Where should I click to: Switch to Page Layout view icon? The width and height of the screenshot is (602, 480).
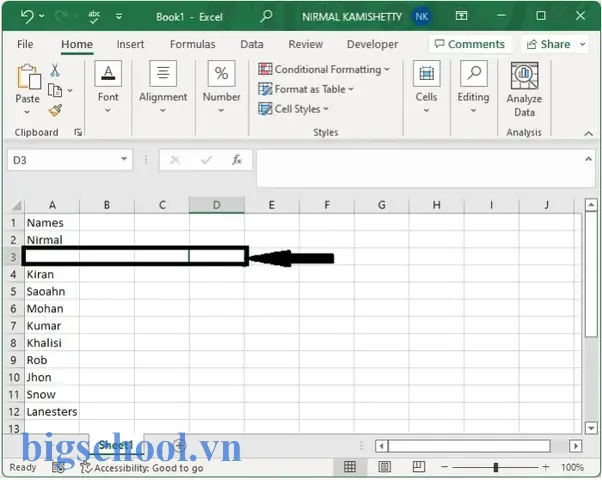[384, 467]
